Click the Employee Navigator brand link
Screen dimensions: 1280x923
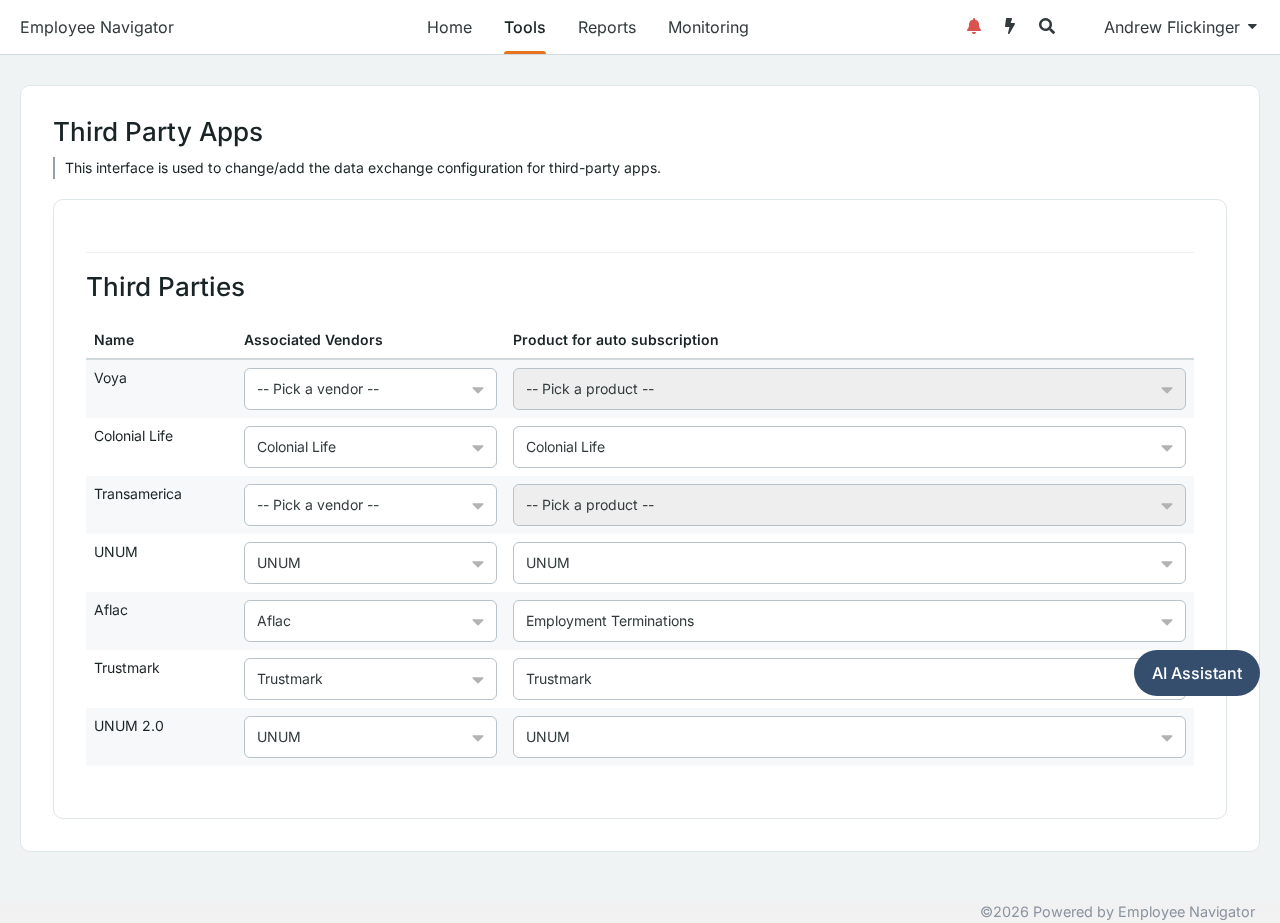(x=97, y=27)
